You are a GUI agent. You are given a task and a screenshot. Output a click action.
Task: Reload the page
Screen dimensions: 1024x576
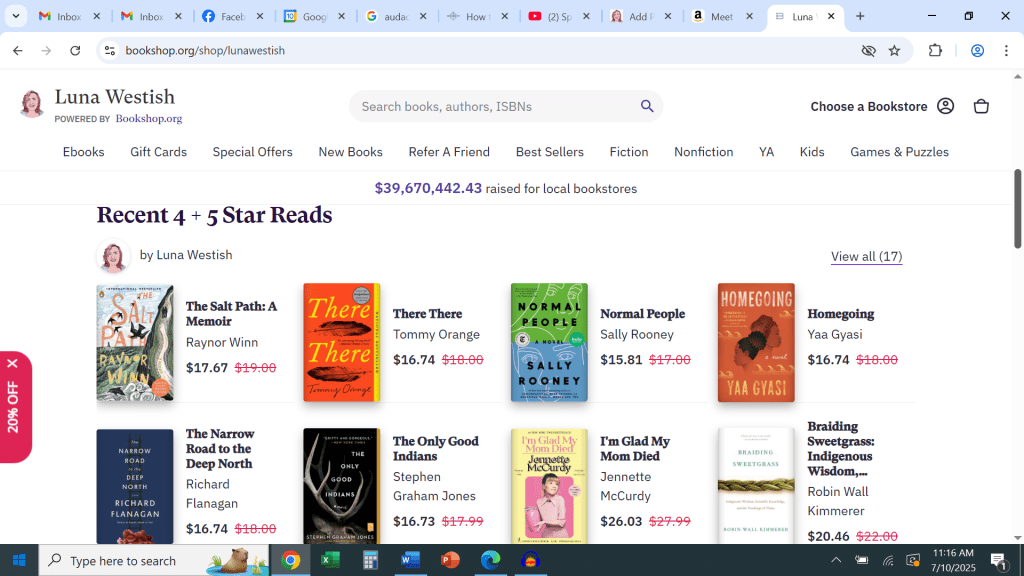point(75,51)
